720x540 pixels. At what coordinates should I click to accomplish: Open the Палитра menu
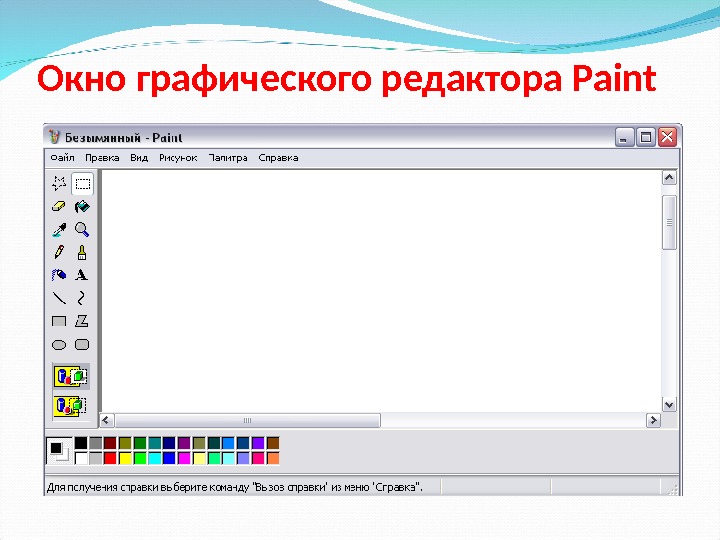(228, 158)
